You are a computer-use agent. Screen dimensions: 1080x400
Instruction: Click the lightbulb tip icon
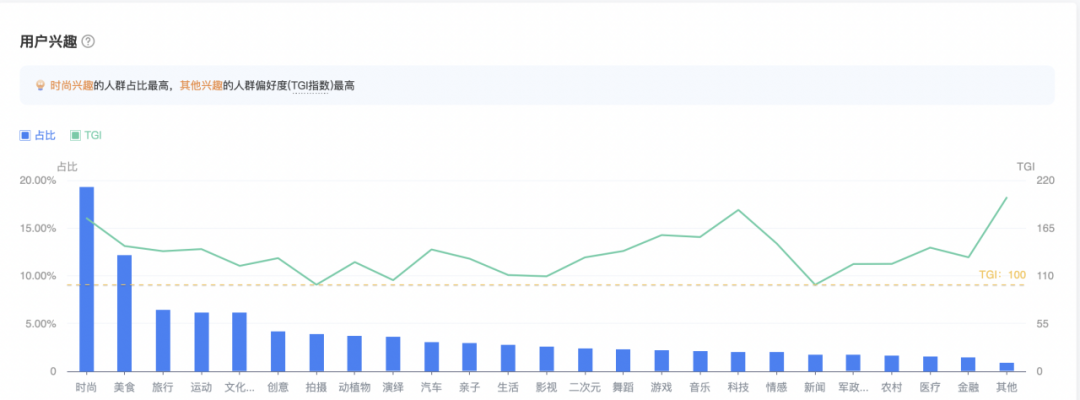(40, 86)
